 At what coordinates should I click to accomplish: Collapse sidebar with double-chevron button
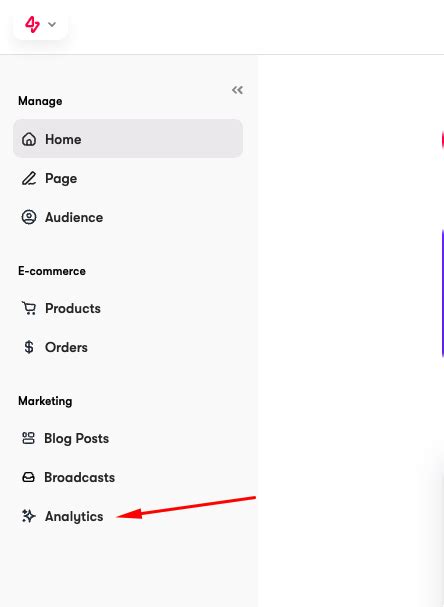click(237, 90)
